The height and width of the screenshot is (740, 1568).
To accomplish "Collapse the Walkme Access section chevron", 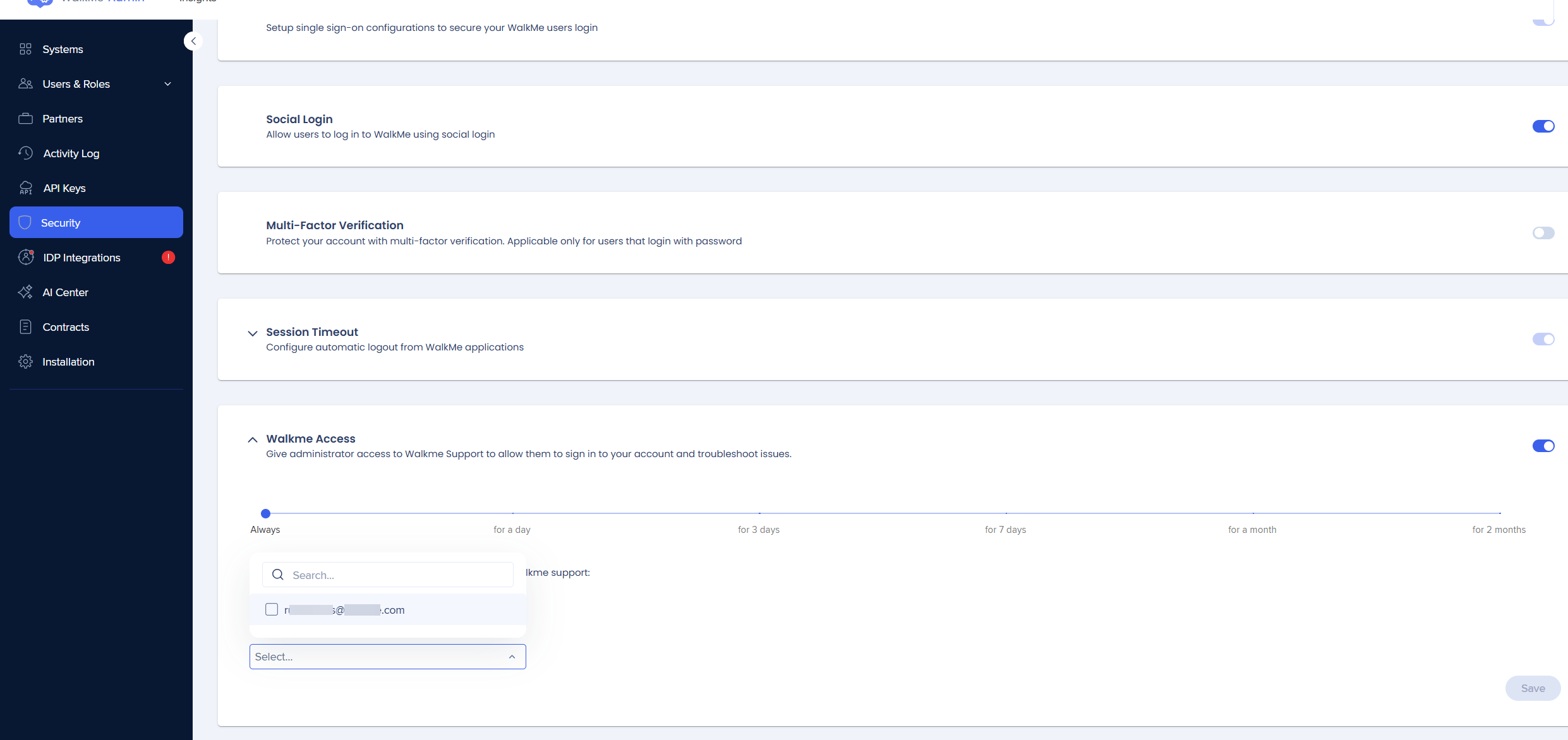I will [253, 439].
